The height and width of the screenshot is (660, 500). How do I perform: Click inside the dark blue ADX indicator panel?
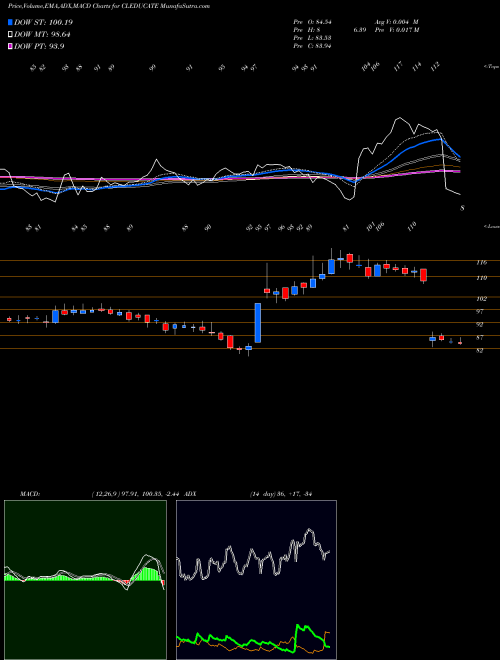256,580
